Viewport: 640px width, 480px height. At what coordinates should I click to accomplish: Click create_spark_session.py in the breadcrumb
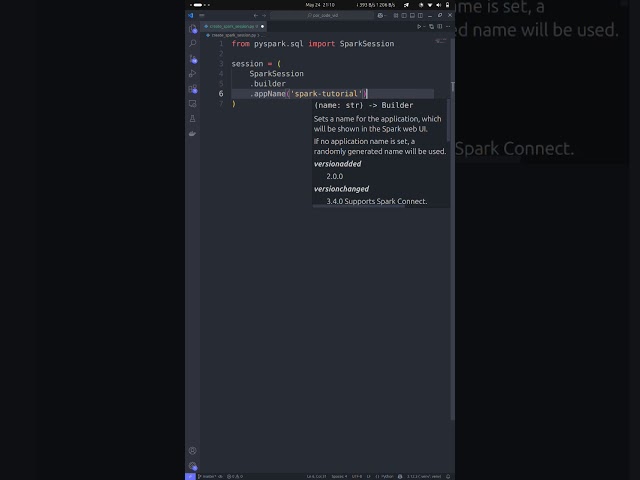coord(233,36)
